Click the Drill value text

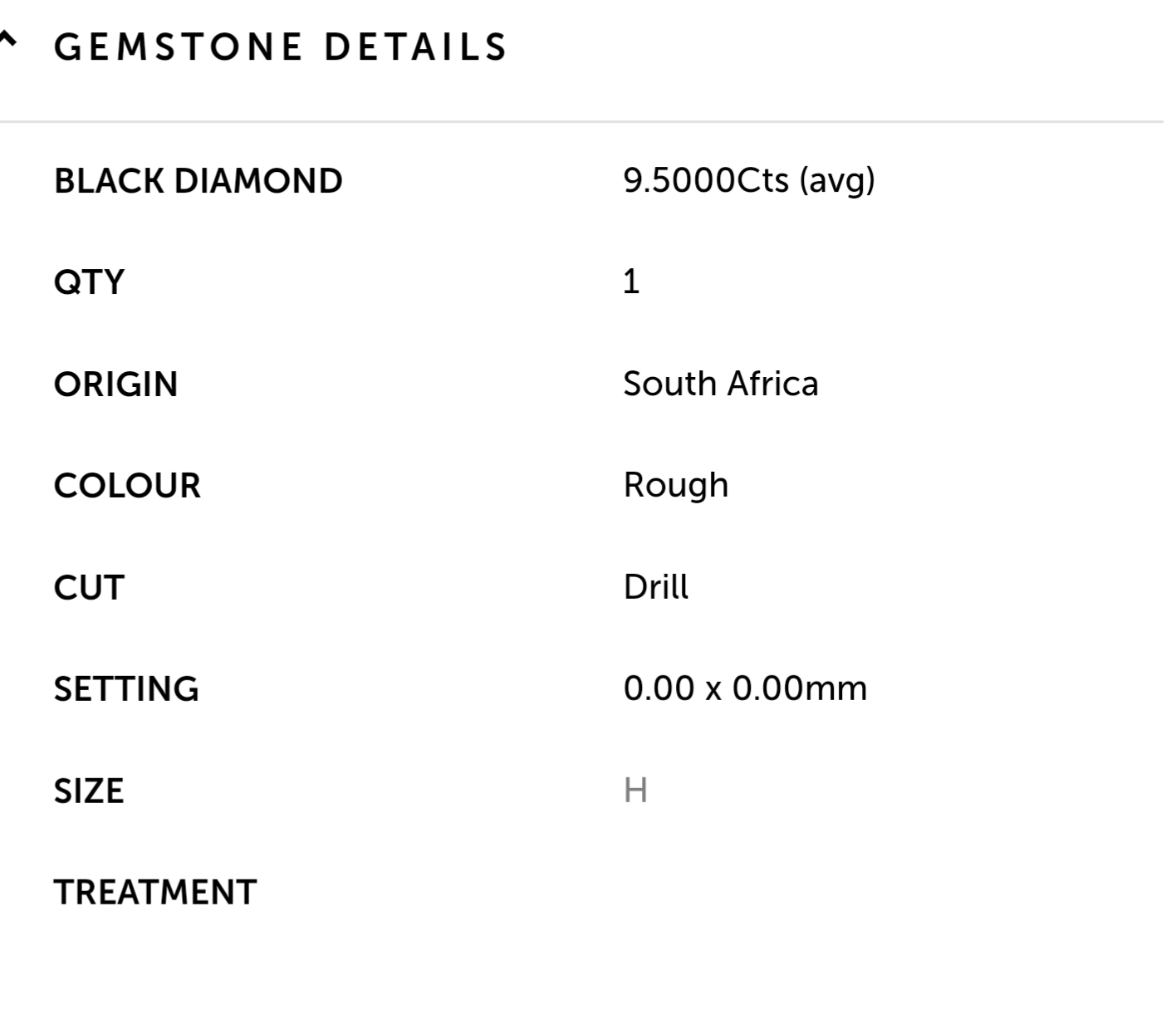pyautogui.click(x=655, y=587)
